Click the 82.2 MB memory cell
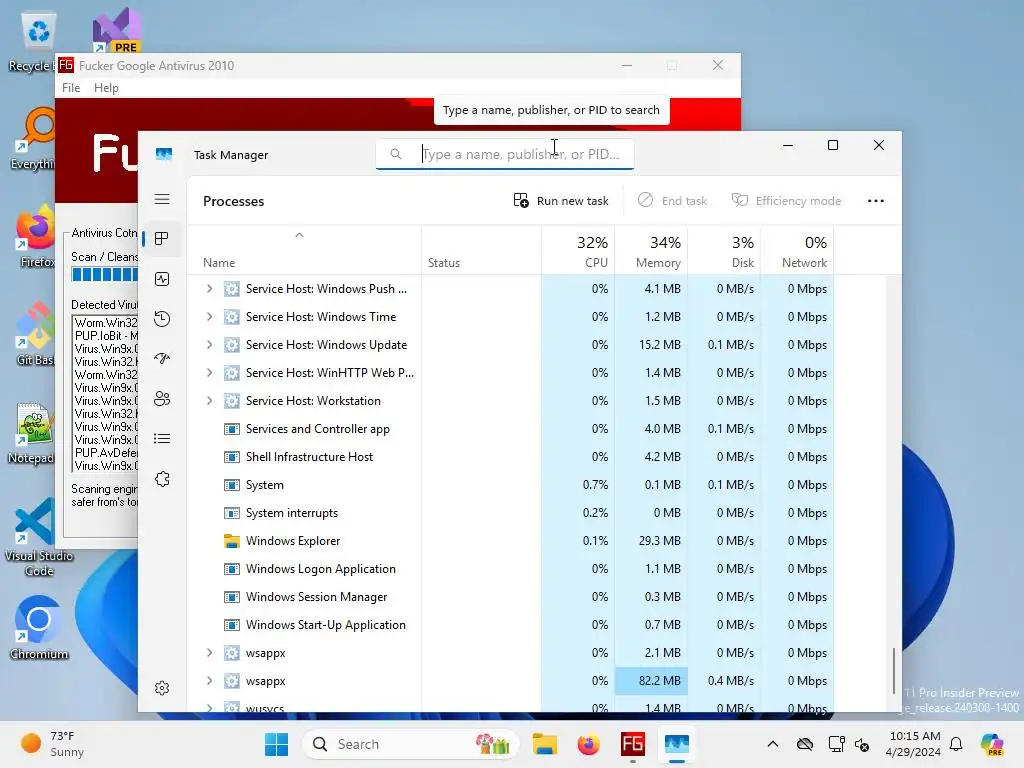Screen dimensions: 1024x768 pos(651,681)
